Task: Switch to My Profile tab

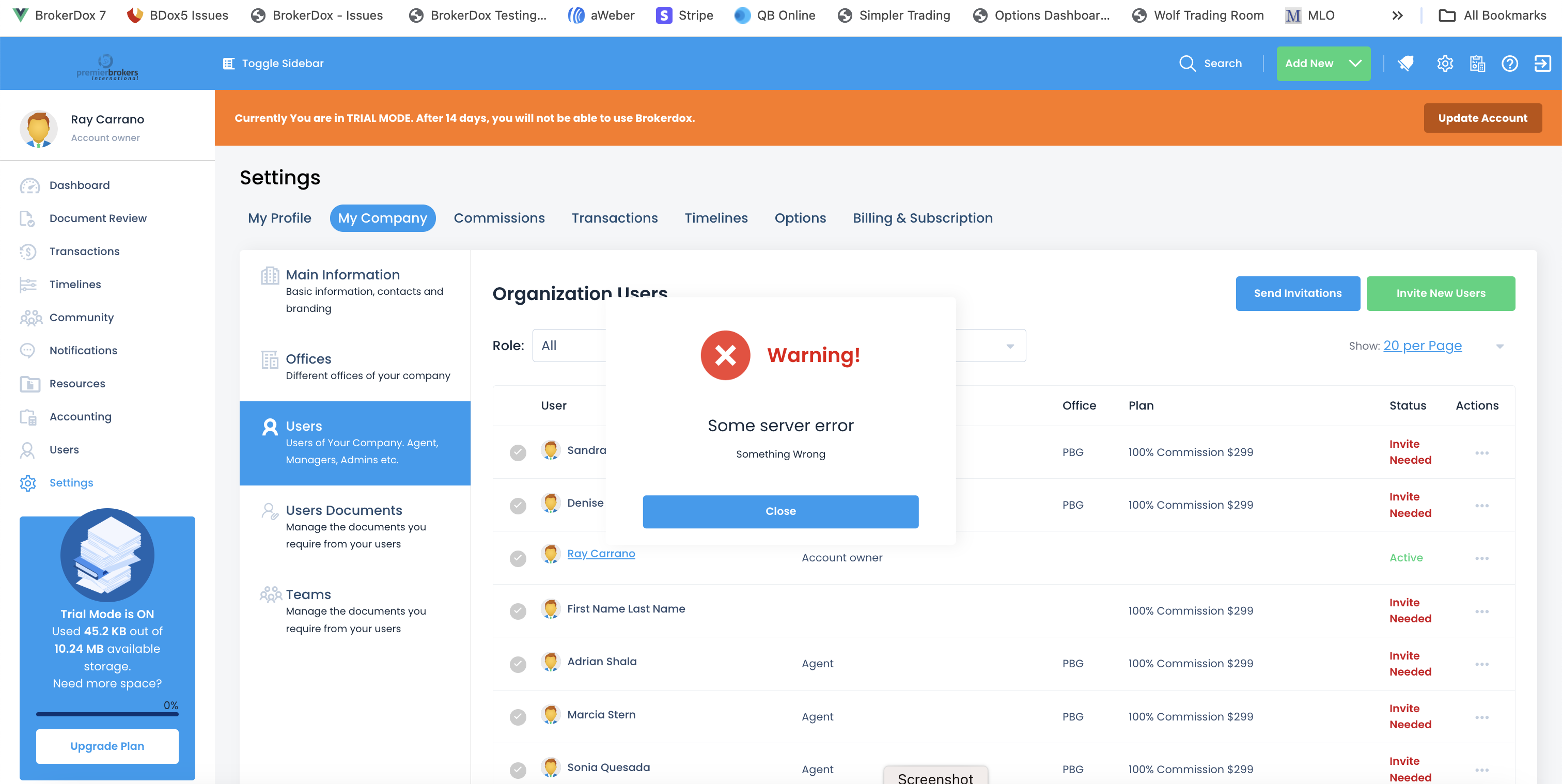Action: pyautogui.click(x=279, y=218)
